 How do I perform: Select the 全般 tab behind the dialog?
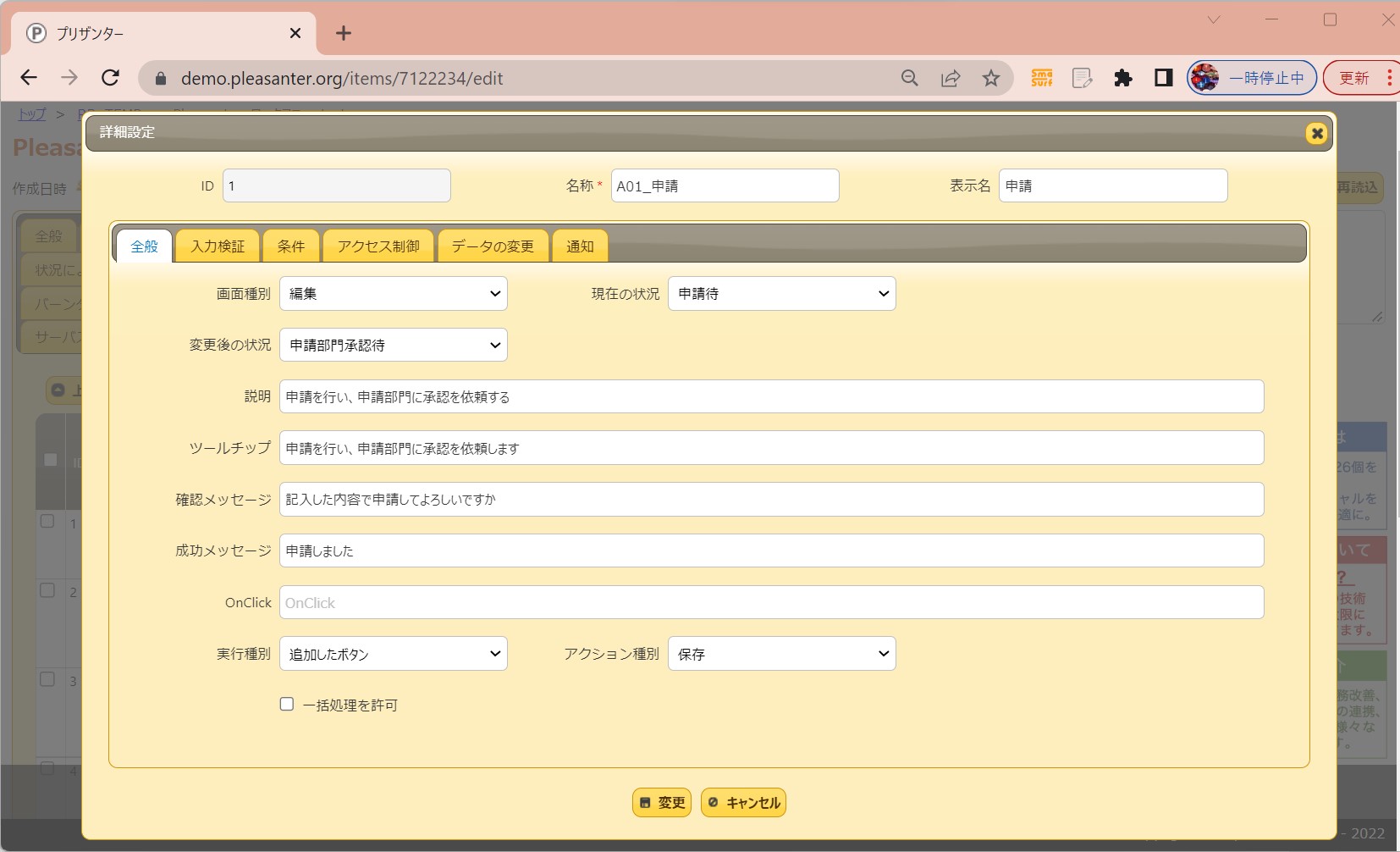click(49, 236)
